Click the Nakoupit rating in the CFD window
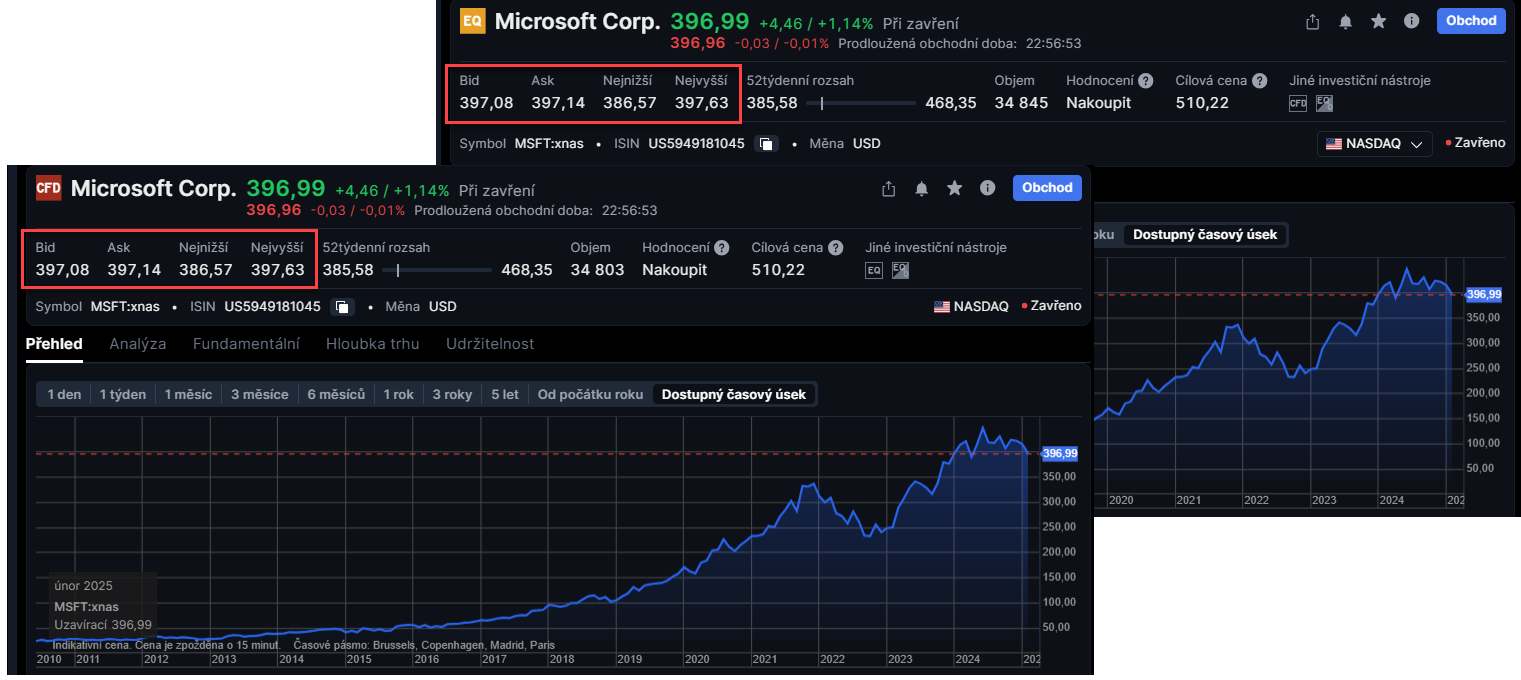 [x=675, y=270]
